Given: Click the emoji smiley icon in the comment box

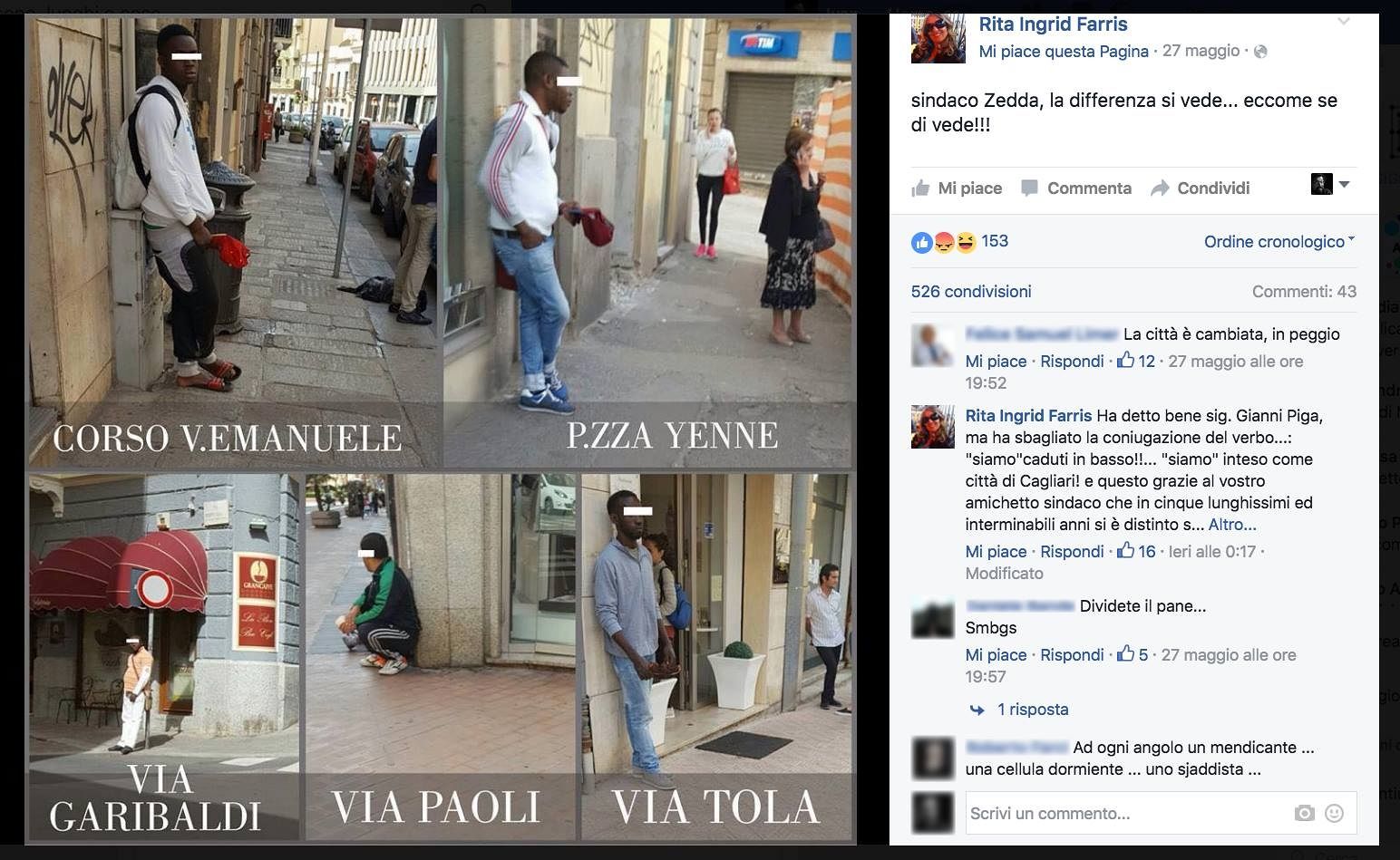Looking at the screenshot, I should [x=1334, y=813].
